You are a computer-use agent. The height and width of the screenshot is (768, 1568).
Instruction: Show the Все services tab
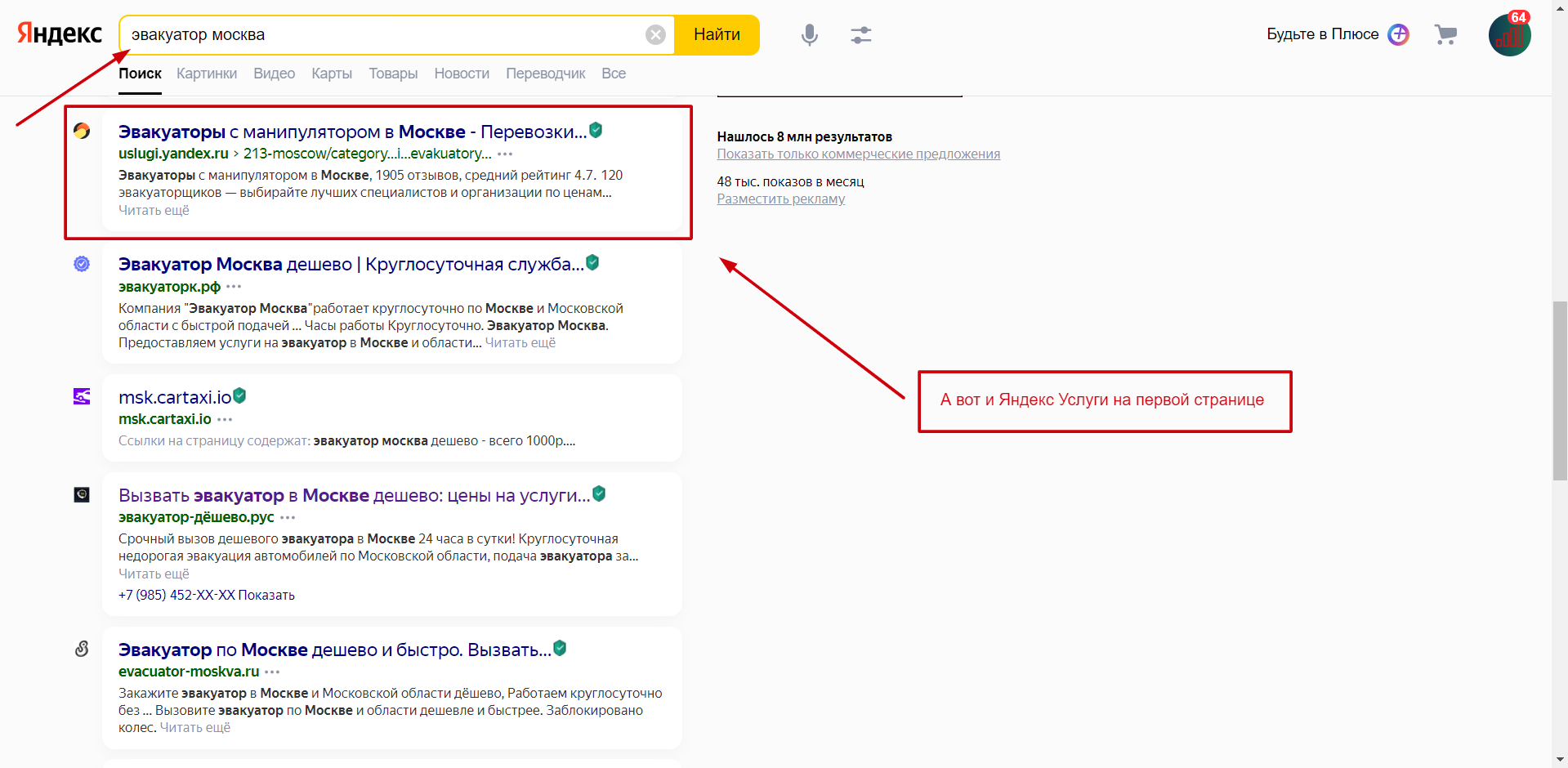click(614, 74)
